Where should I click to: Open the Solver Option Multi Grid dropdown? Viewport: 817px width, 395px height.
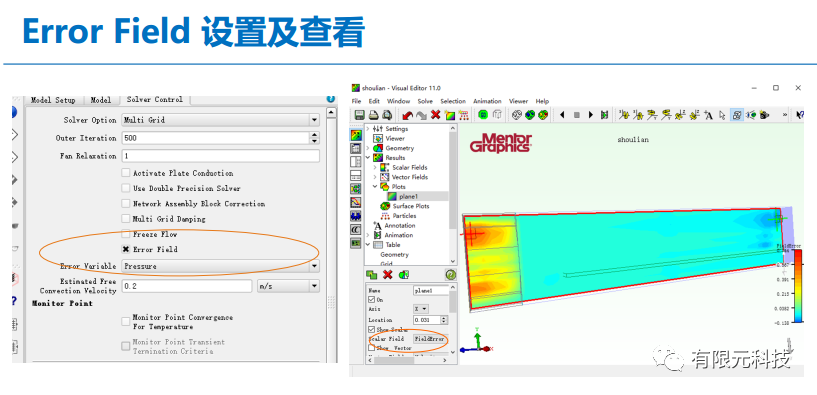[220, 120]
